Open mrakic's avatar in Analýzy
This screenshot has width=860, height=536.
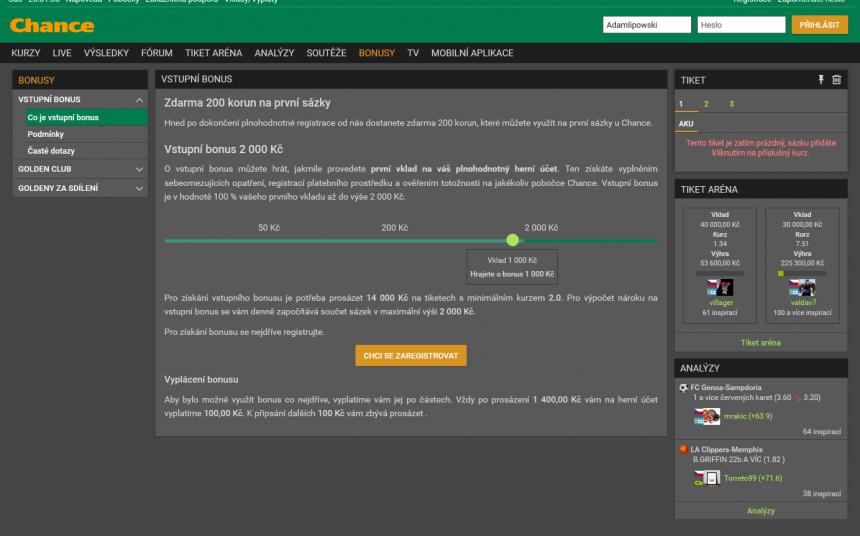(x=707, y=416)
